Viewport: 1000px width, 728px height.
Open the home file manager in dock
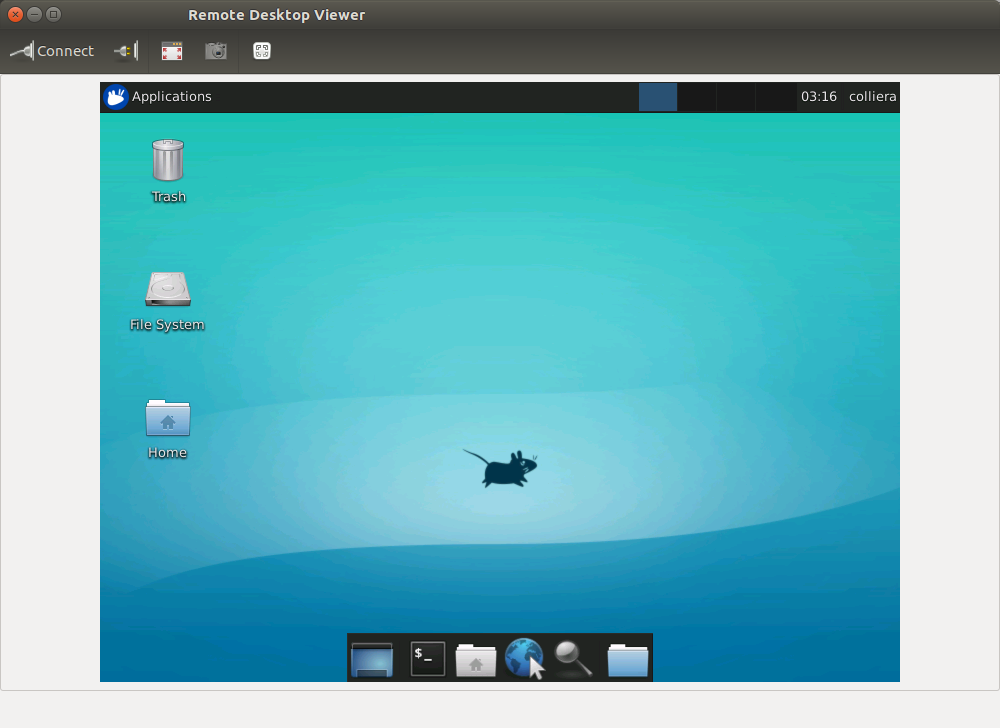[x=476, y=660]
